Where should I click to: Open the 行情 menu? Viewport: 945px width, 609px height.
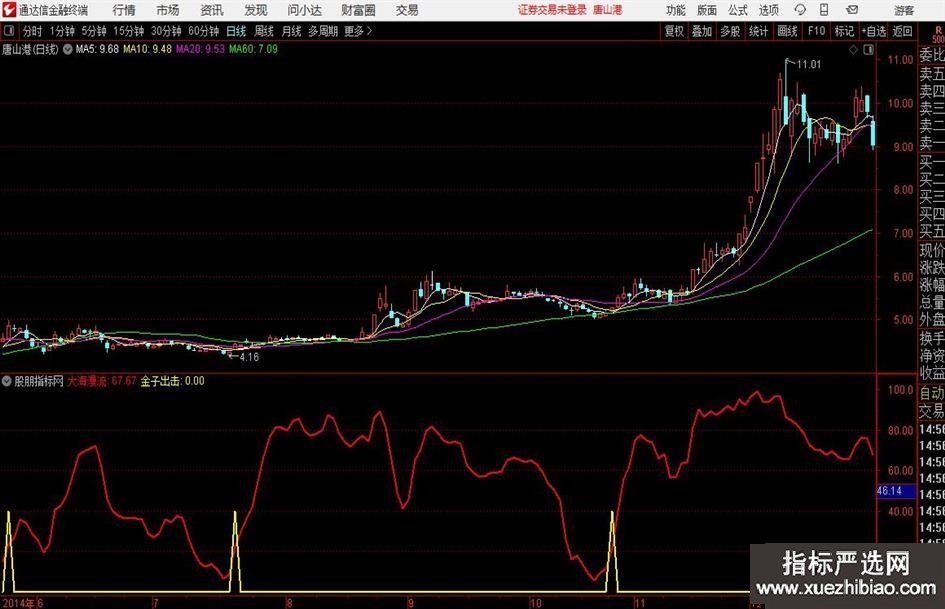pos(124,10)
